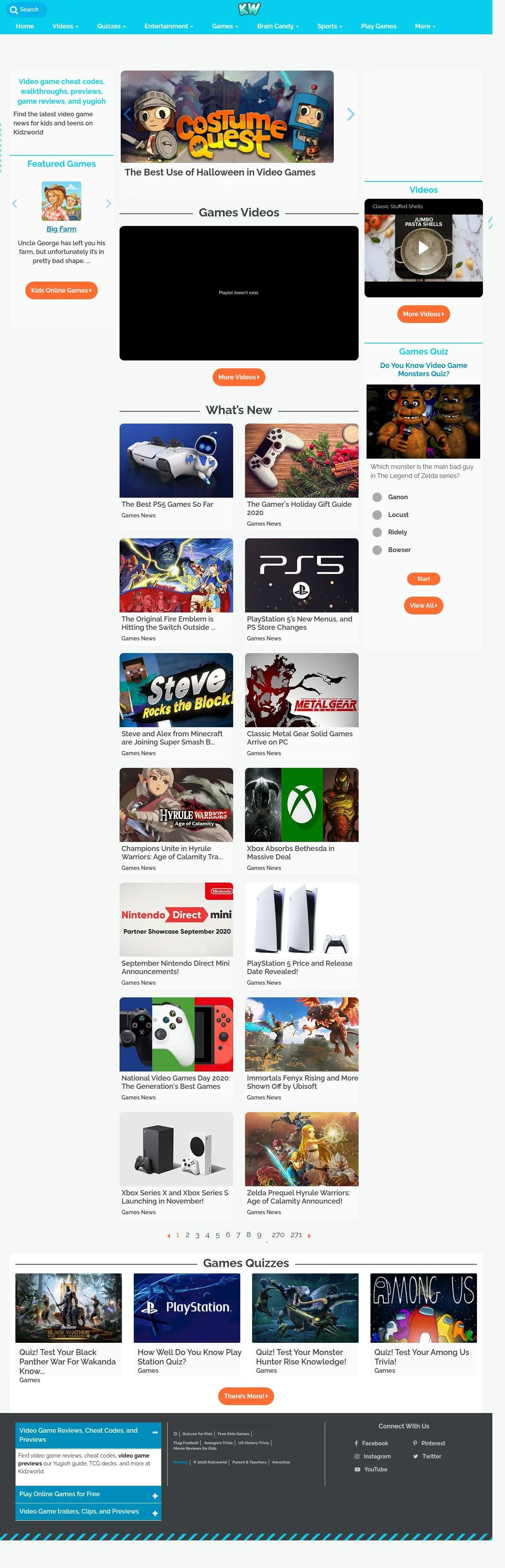Click the KW site logo
The height and width of the screenshot is (1568, 505).
tap(249, 9)
